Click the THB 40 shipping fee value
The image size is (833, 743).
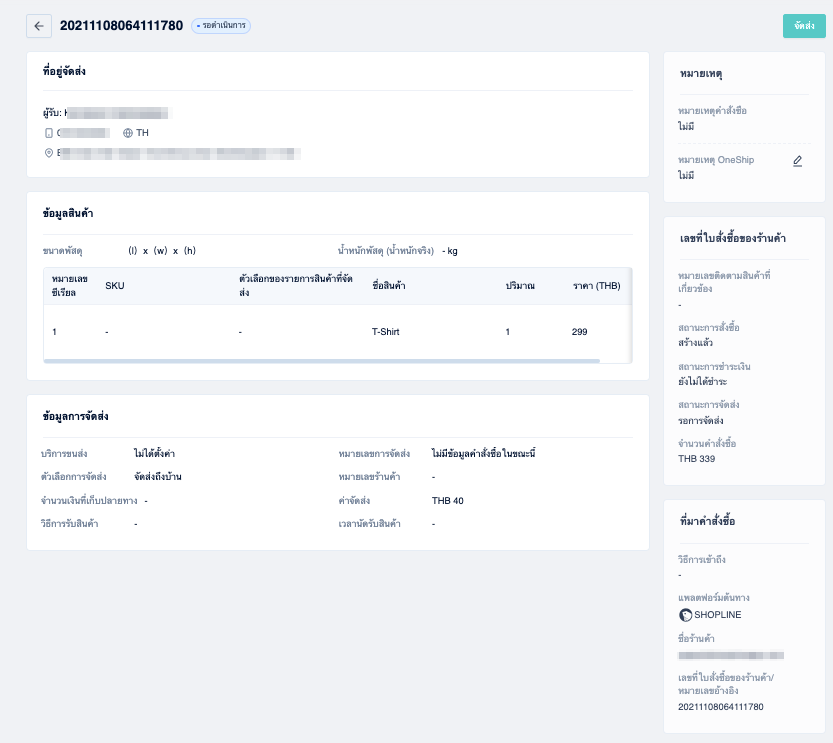(447, 501)
